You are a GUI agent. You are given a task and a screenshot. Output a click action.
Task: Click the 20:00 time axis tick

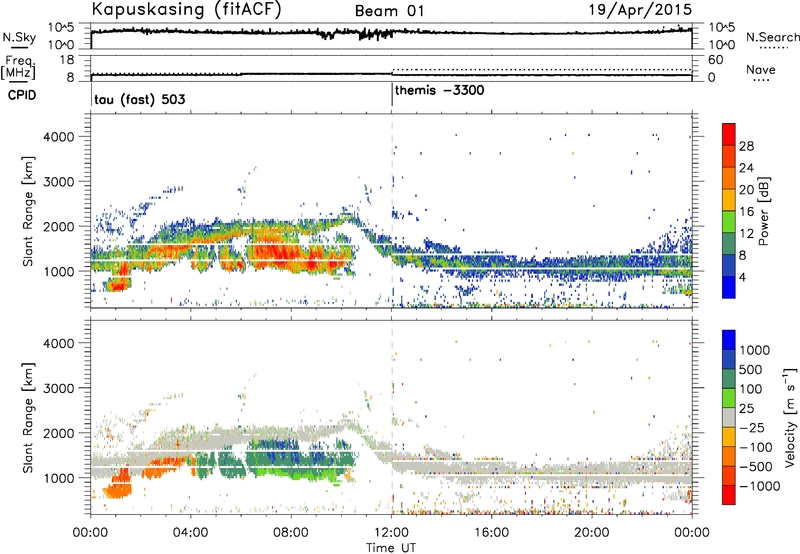point(592,532)
